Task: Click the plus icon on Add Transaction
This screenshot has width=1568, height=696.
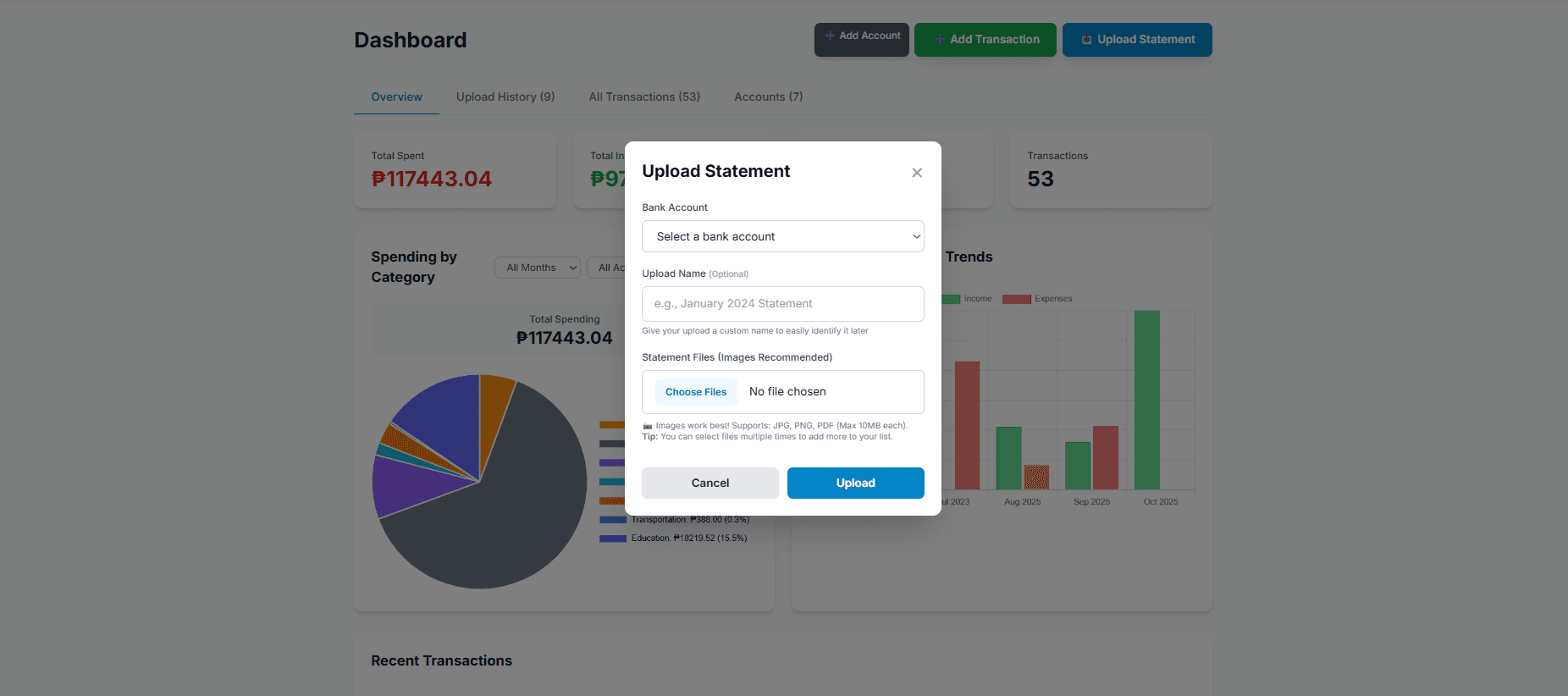Action: coord(939,40)
